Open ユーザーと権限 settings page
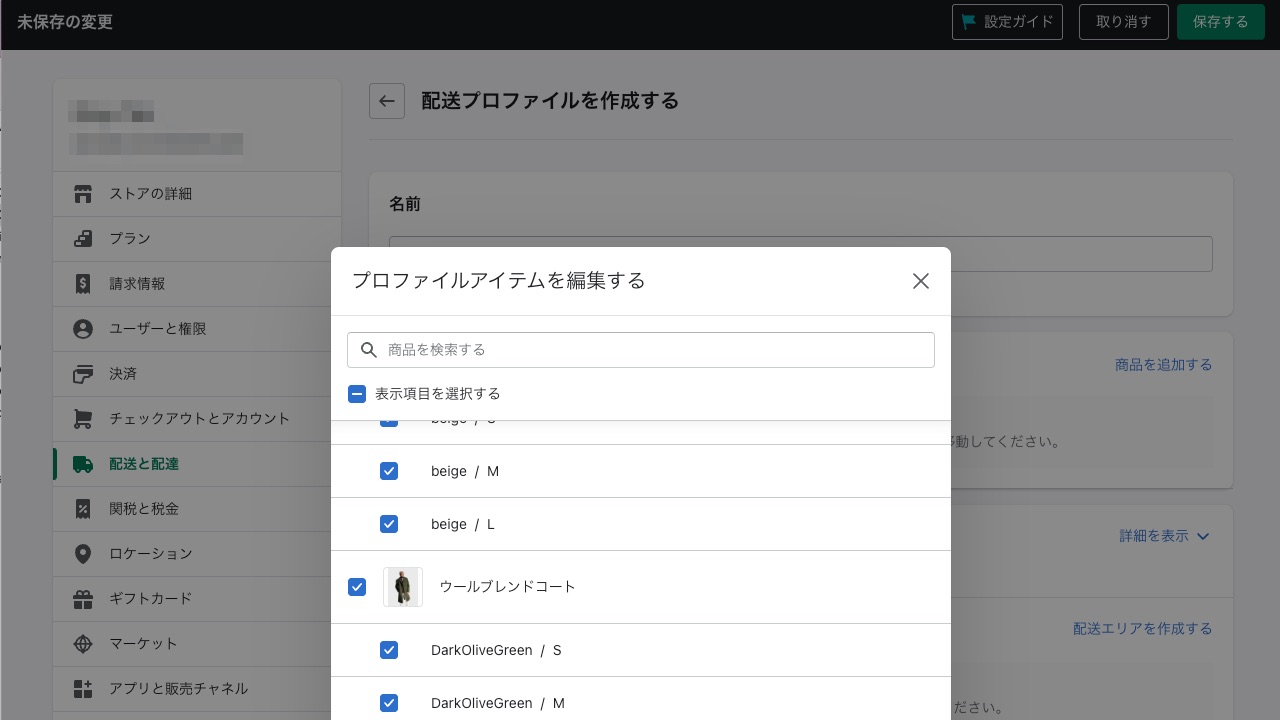 tap(197, 329)
